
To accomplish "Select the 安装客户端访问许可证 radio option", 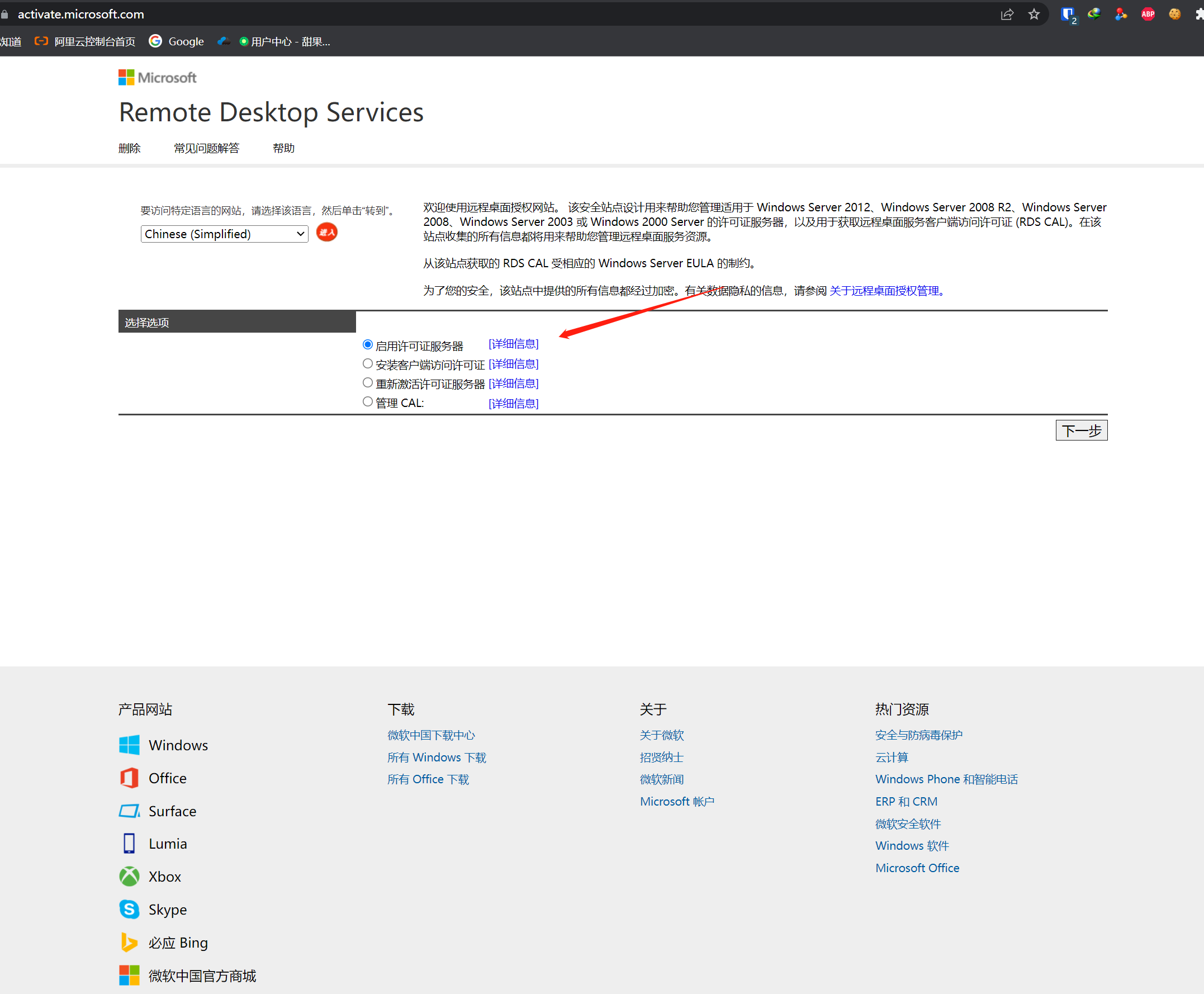I will (x=368, y=363).
